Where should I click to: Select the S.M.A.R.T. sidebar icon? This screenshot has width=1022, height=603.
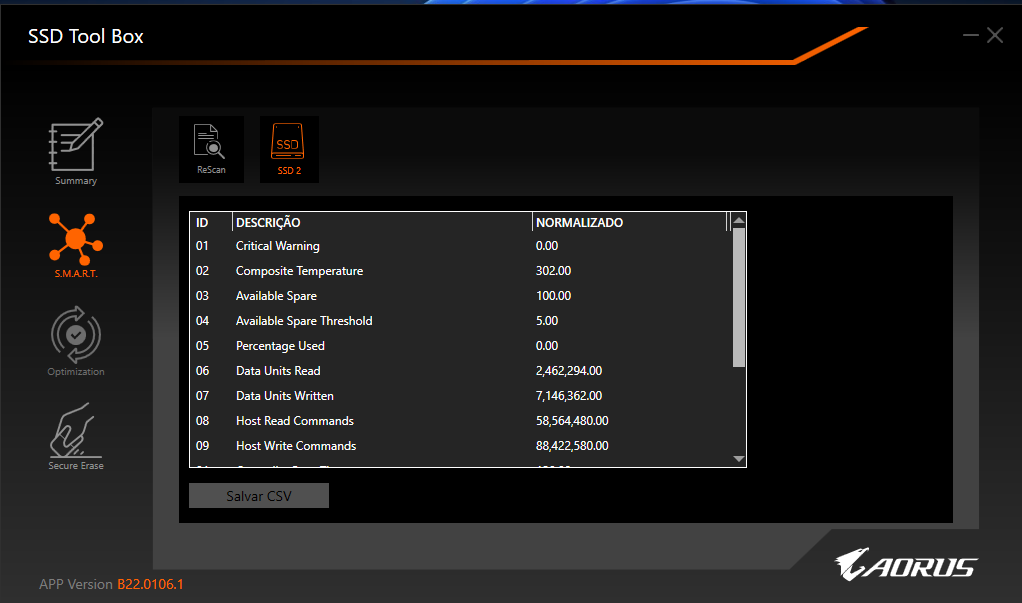(75, 245)
